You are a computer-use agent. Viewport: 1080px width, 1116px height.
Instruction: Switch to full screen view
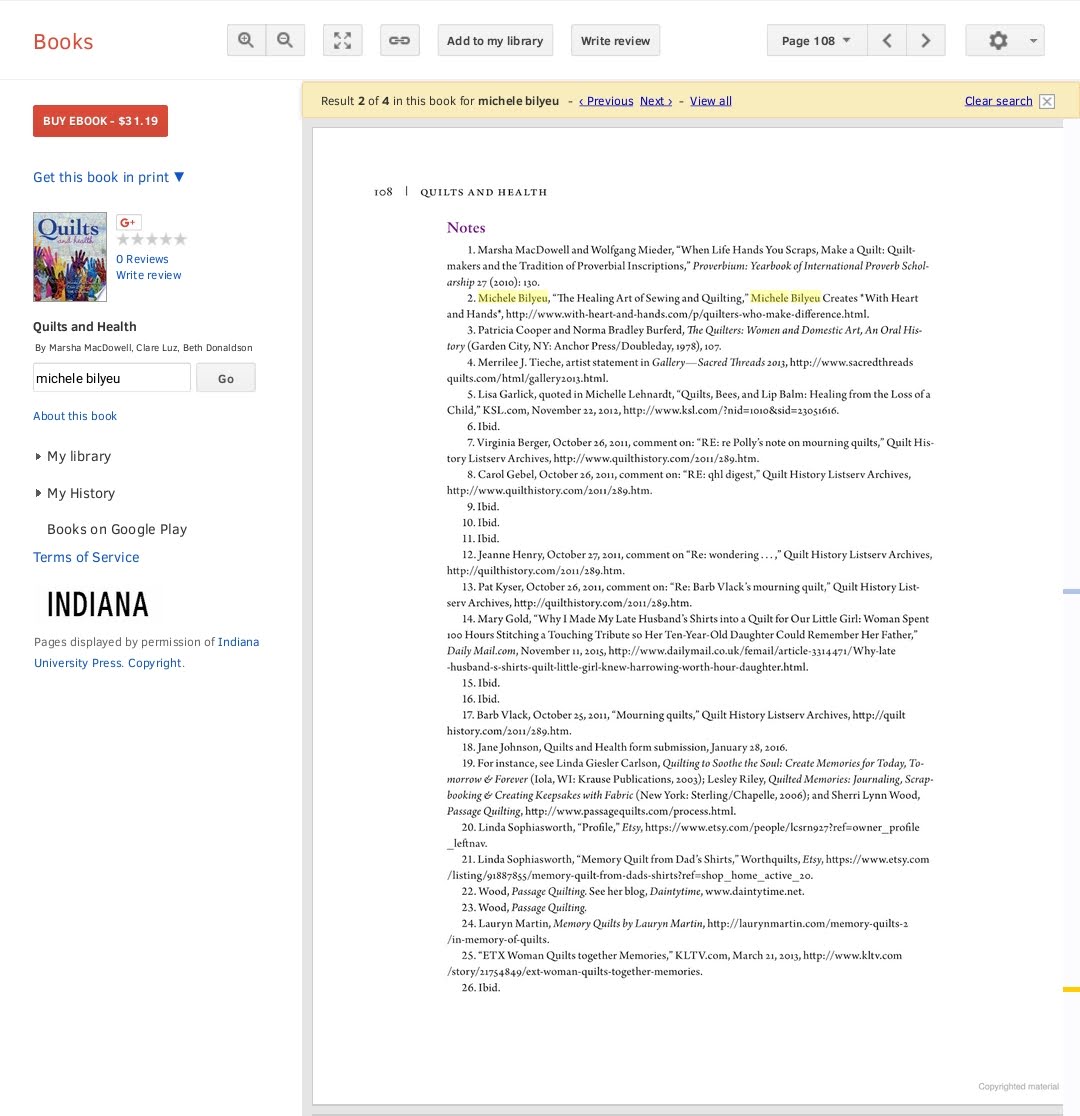[x=342, y=41]
